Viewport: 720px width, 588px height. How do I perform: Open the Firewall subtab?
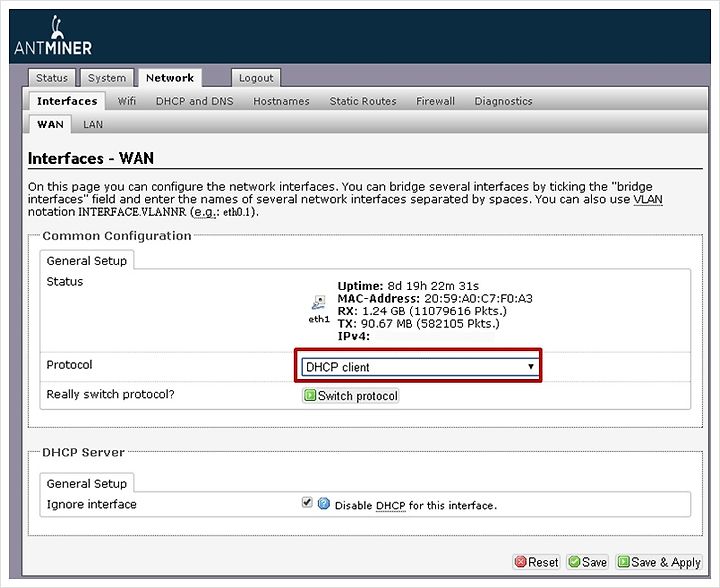435,101
